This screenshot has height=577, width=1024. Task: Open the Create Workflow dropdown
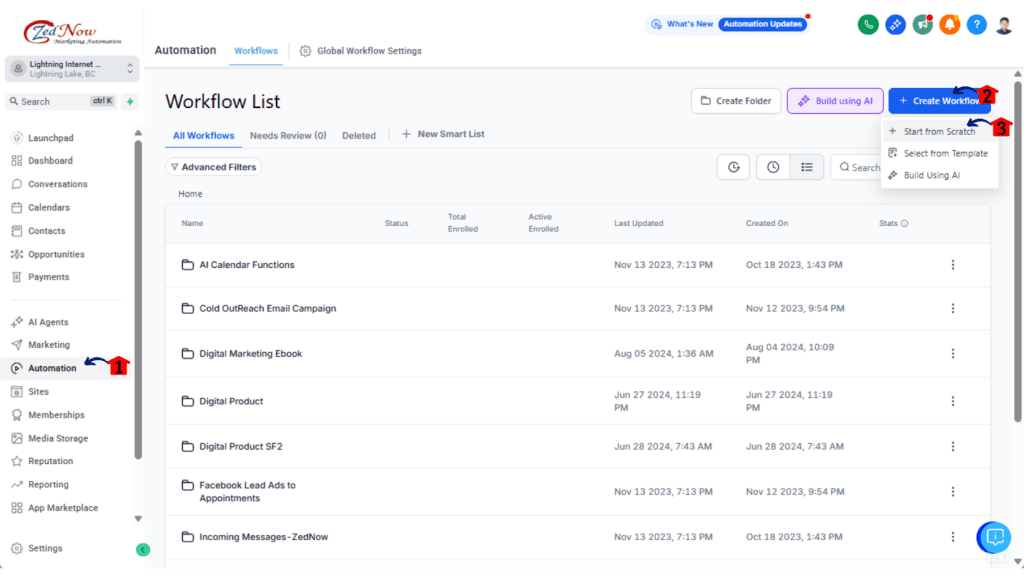click(x=941, y=101)
